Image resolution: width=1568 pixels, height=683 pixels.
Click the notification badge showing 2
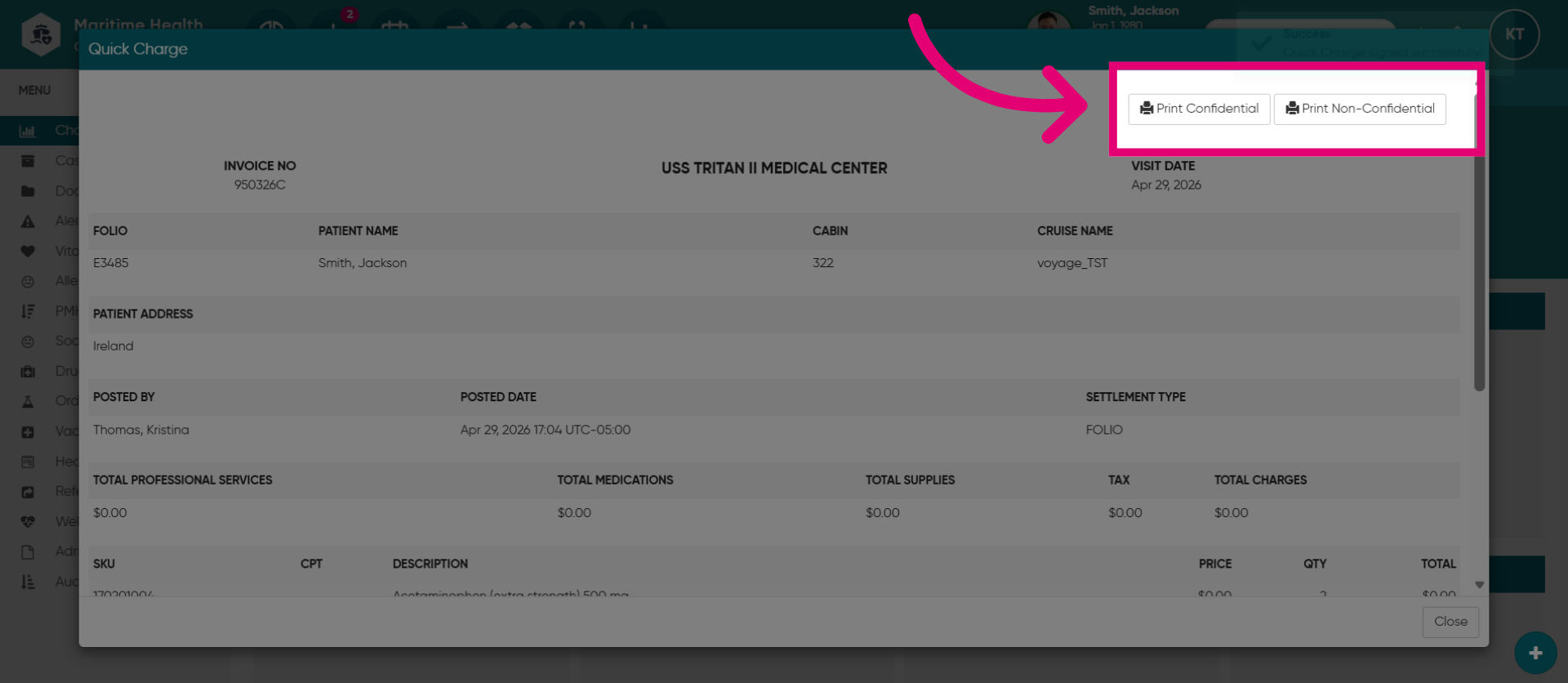350,14
